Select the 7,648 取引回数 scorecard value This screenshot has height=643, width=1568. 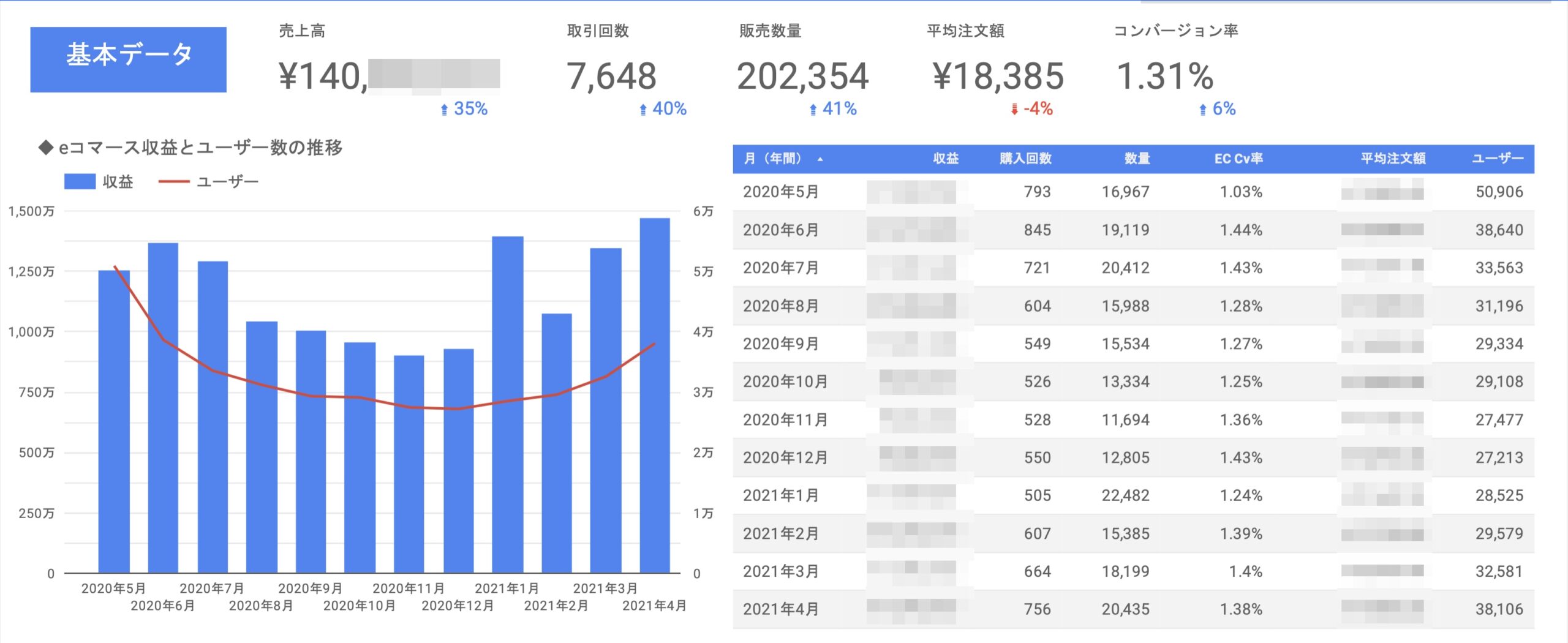tap(611, 77)
